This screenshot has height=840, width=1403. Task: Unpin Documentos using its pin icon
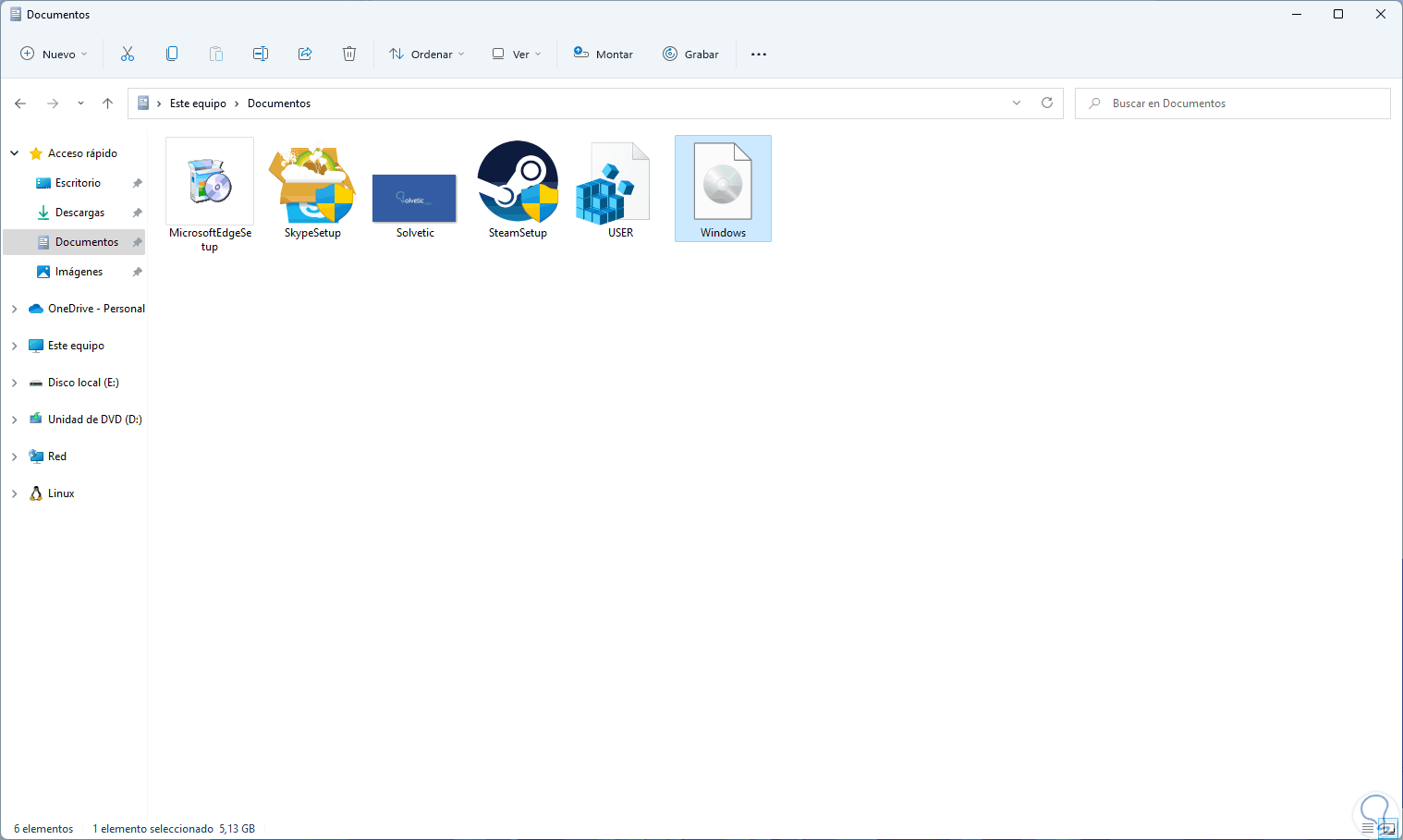click(137, 242)
